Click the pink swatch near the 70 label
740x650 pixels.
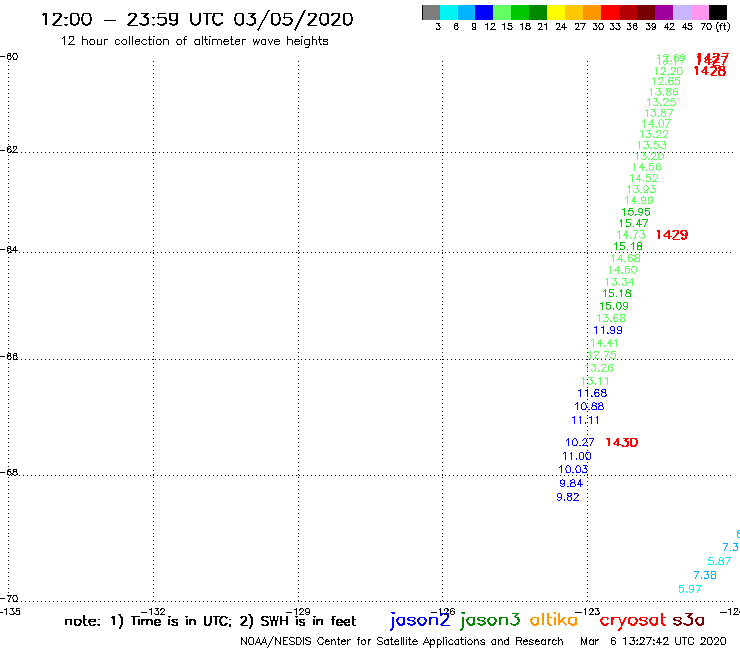[x=700, y=12]
